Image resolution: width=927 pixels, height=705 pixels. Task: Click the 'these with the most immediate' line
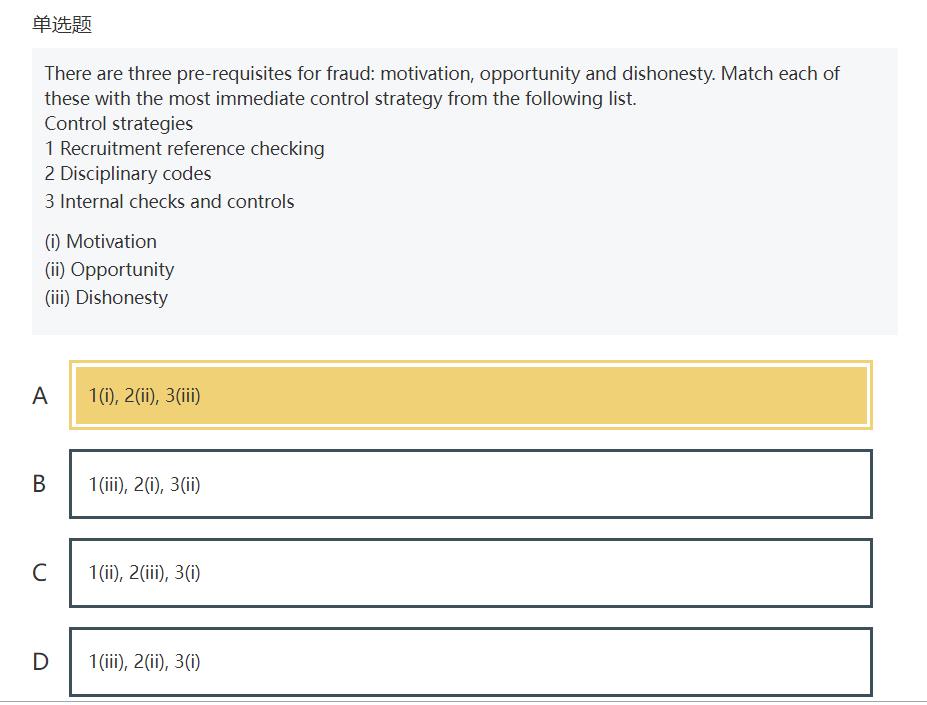point(340,99)
